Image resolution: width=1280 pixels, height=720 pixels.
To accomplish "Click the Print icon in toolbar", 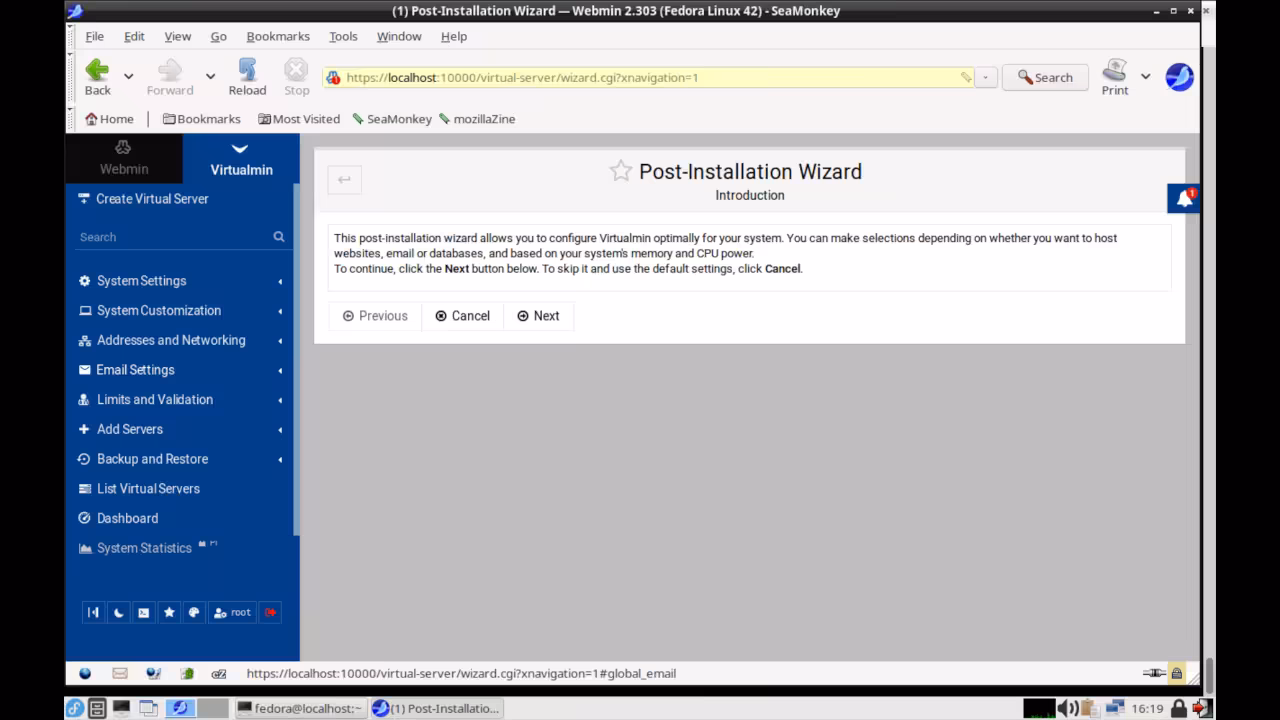I will 1114,70.
